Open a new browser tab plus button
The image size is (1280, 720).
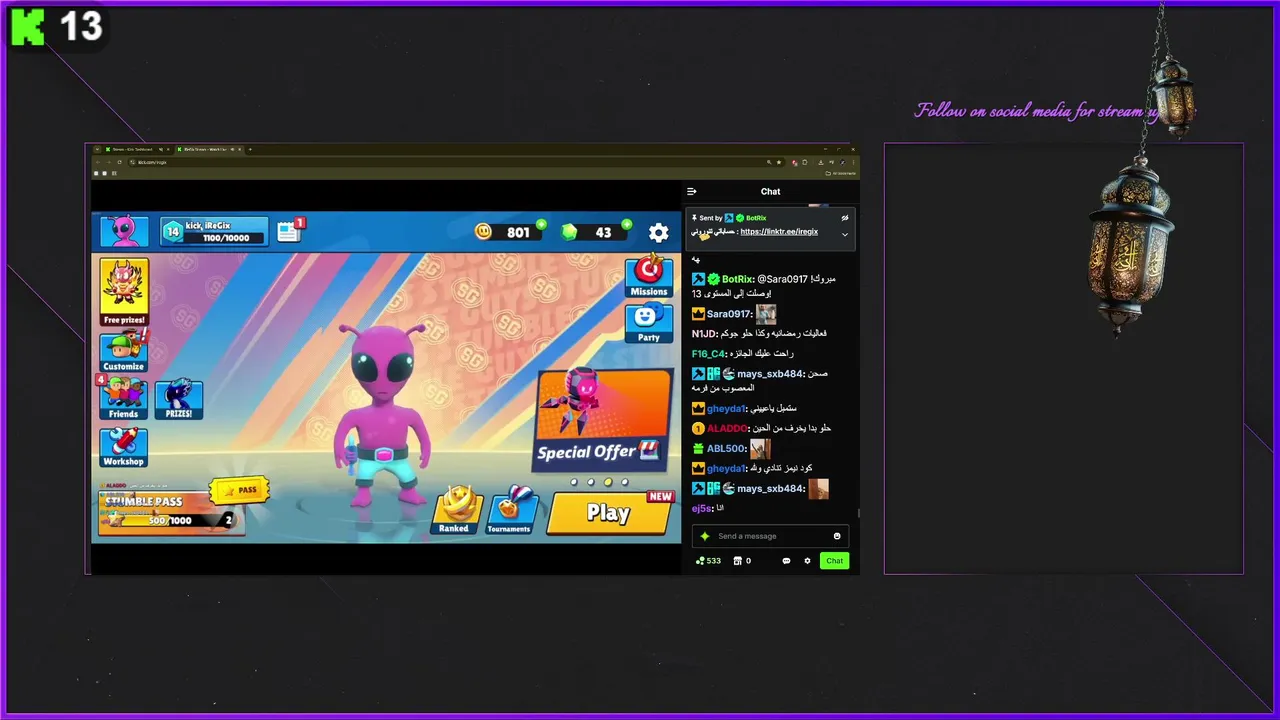250,149
